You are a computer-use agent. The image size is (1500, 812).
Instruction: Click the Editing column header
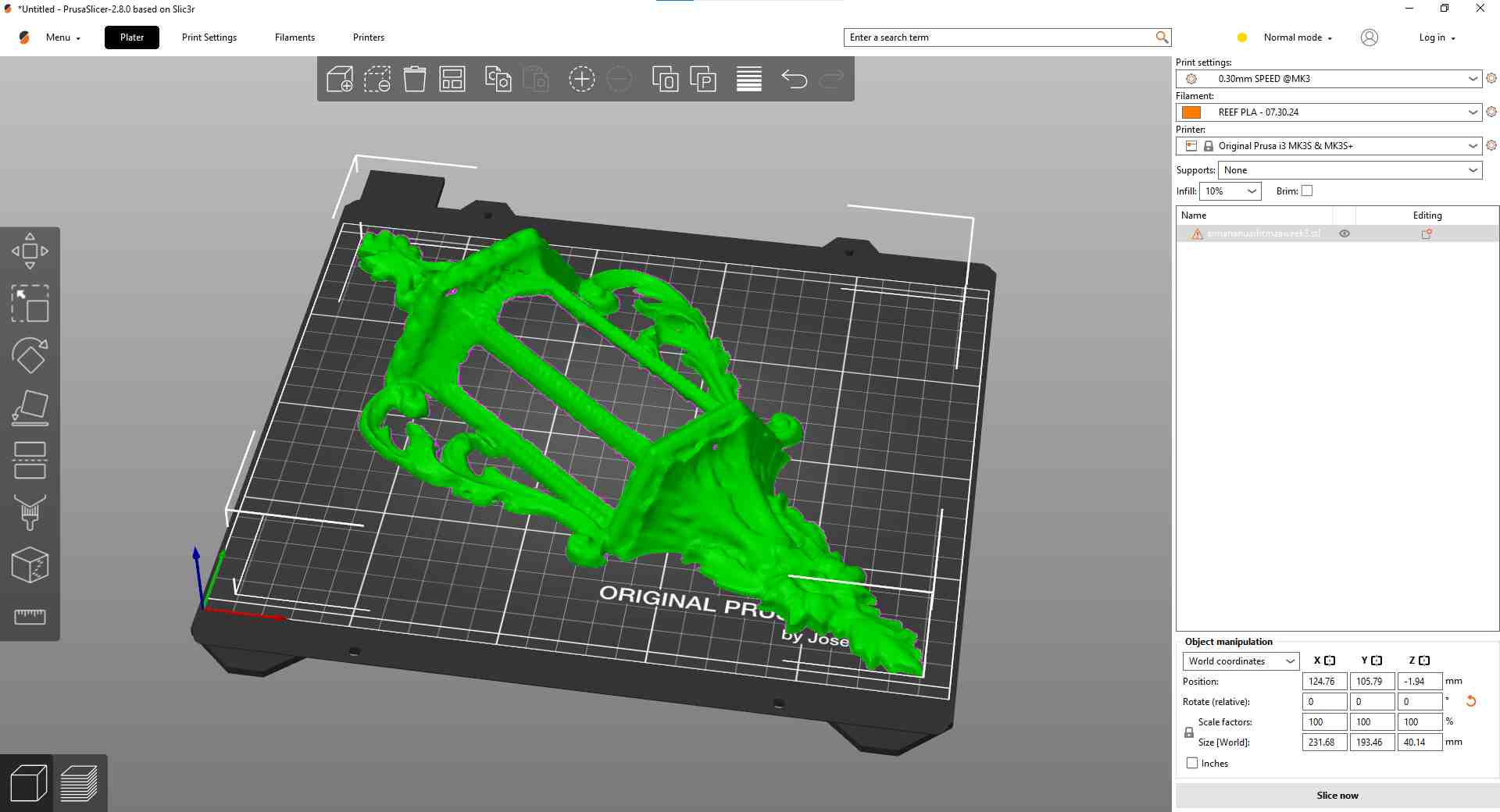(x=1427, y=215)
